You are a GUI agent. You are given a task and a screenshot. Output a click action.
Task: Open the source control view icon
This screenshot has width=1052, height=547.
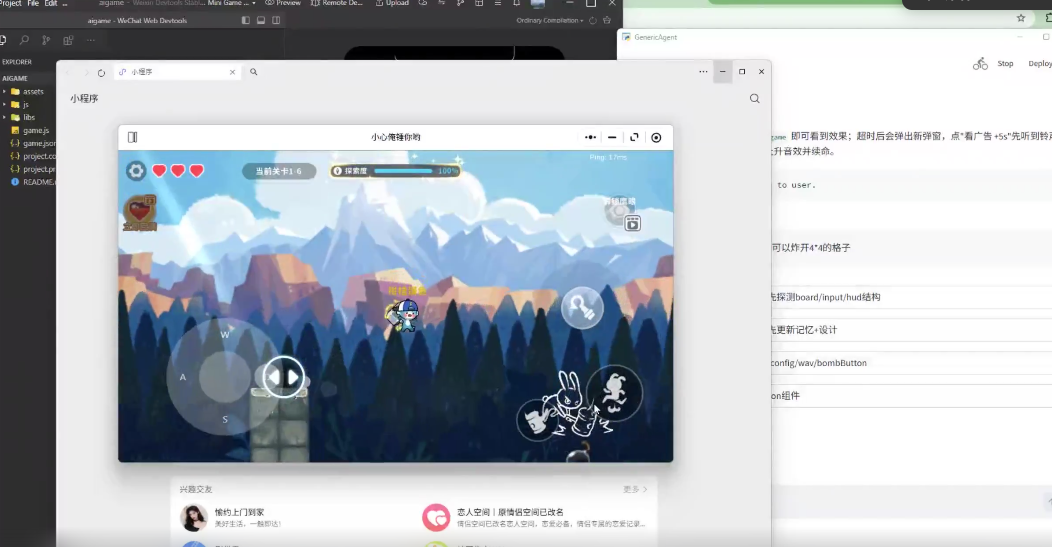(46, 40)
